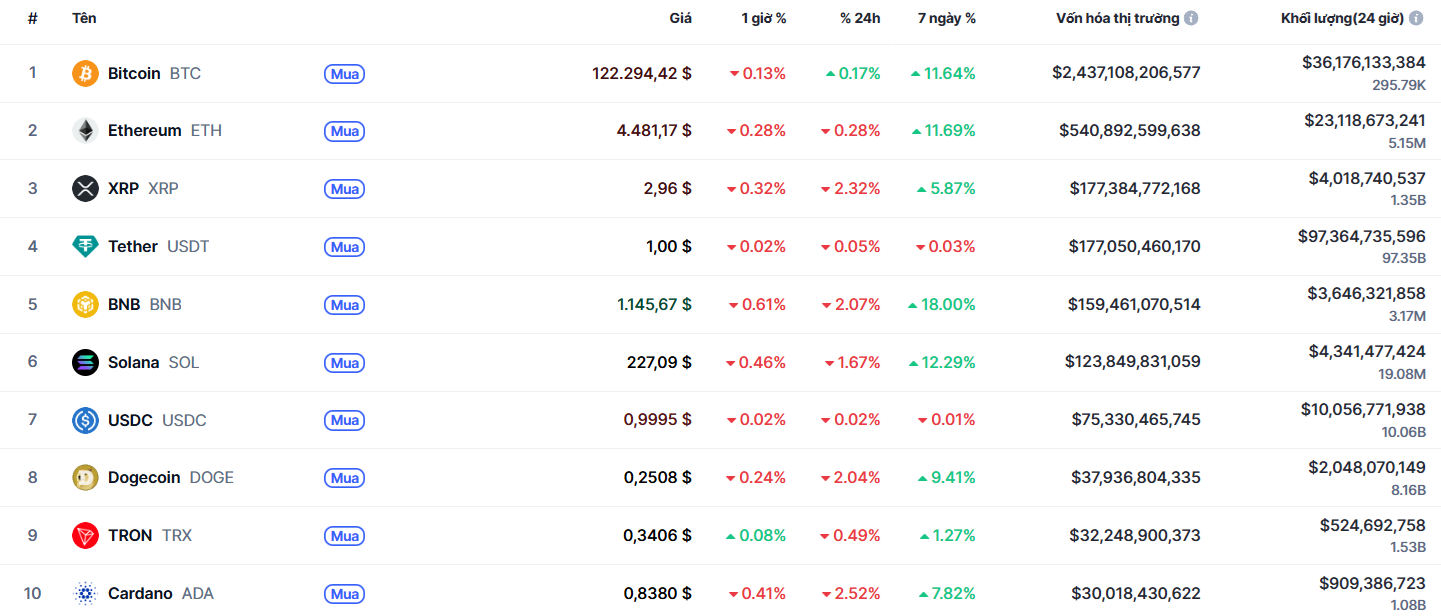Open info tooltip for Vốn hóa thị trường
The image size is (1441, 616).
(x=1191, y=18)
